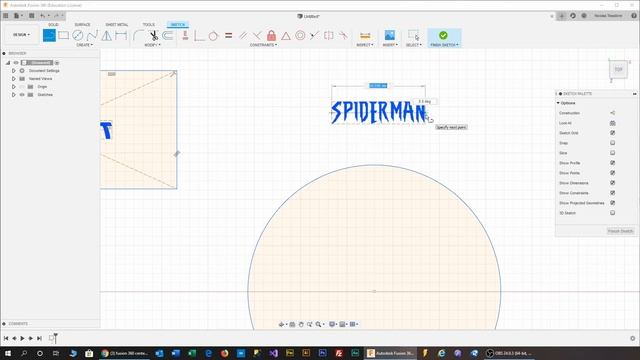The height and width of the screenshot is (360, 640).
Task: Click the Finish Sketch checkmark icon
Action: click(x=443, y=35)
